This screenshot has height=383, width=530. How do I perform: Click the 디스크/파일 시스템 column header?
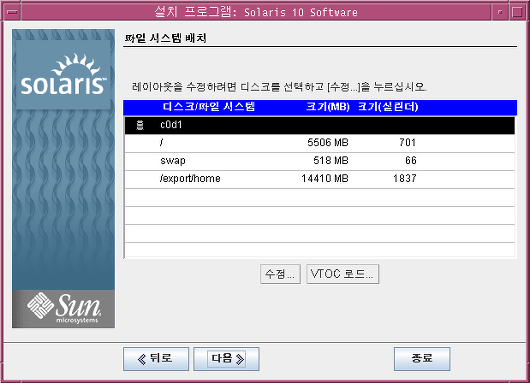coord(209,107)
